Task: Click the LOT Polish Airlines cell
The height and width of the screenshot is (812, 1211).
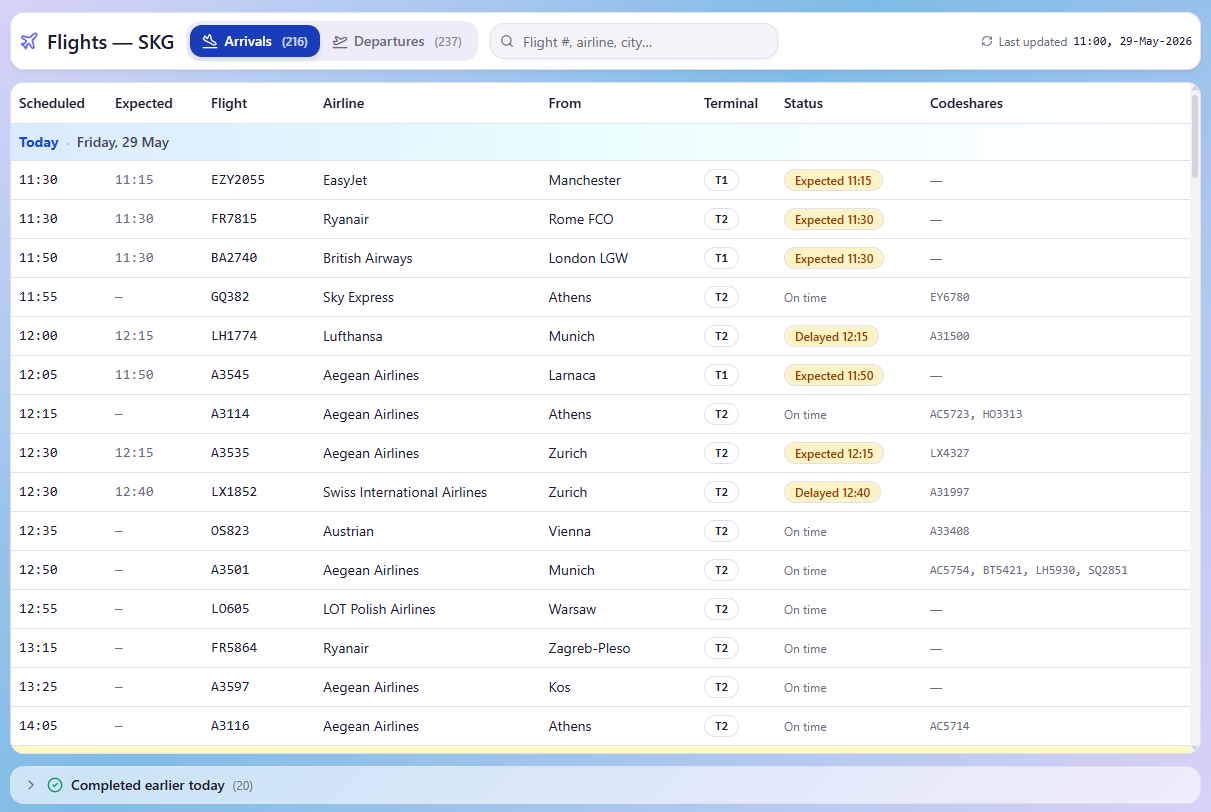Action: click(x=379, y=609)
